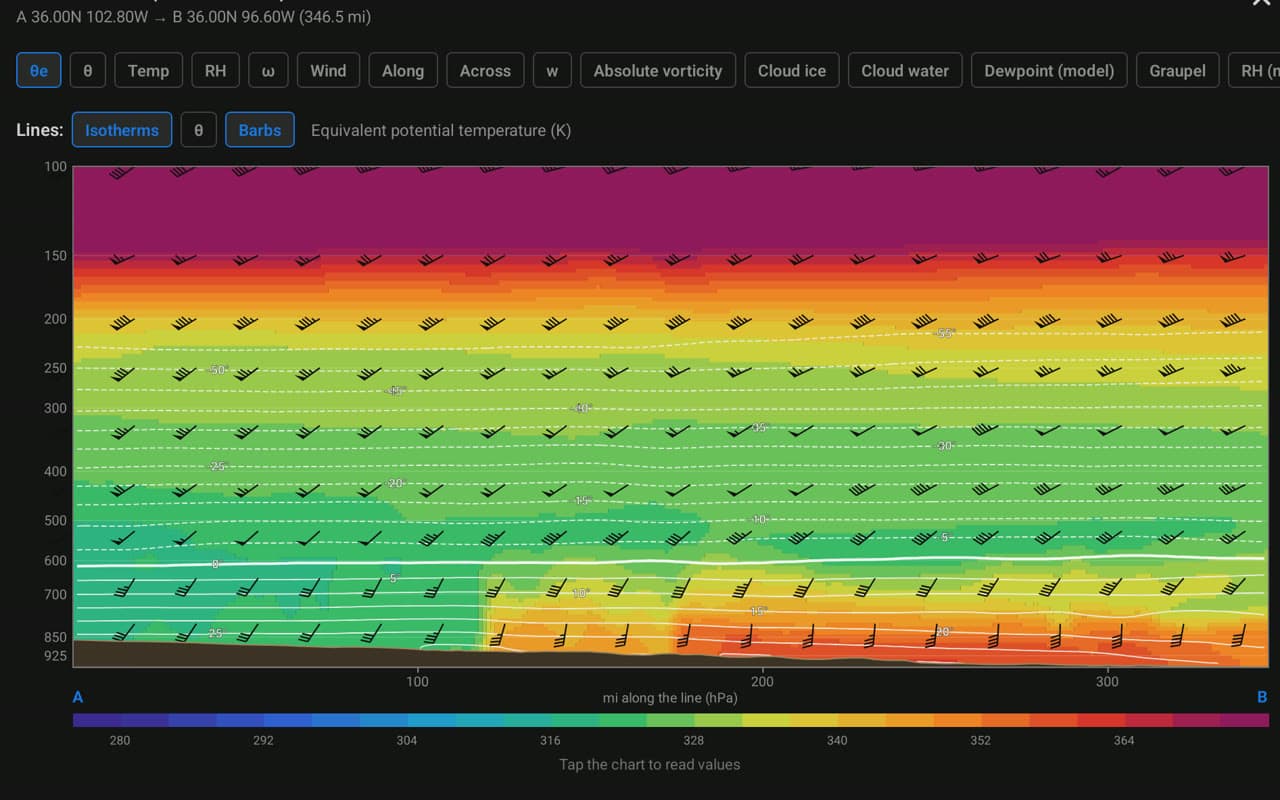Show the Wind field
1280x800 pixels.
pos(328,70)
